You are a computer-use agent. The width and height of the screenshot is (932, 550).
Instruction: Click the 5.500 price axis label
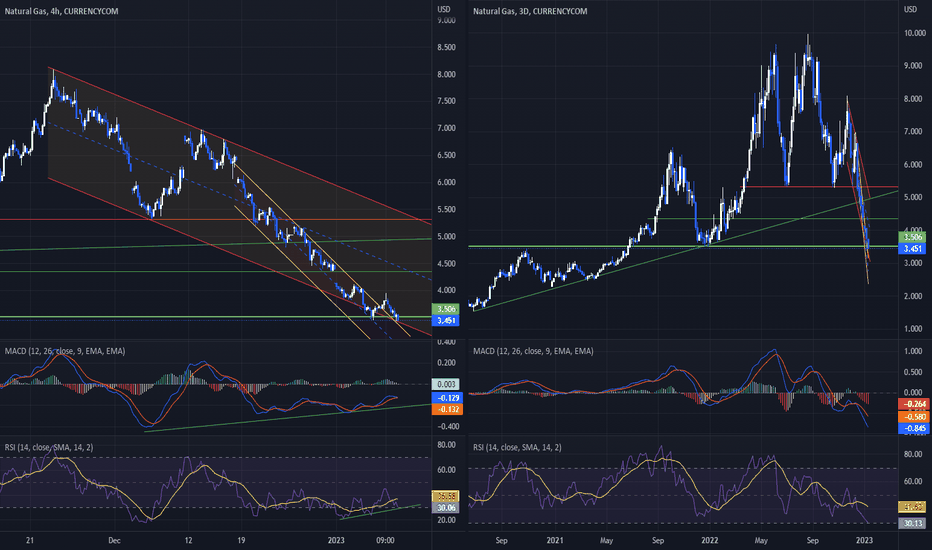click(446, 209)
